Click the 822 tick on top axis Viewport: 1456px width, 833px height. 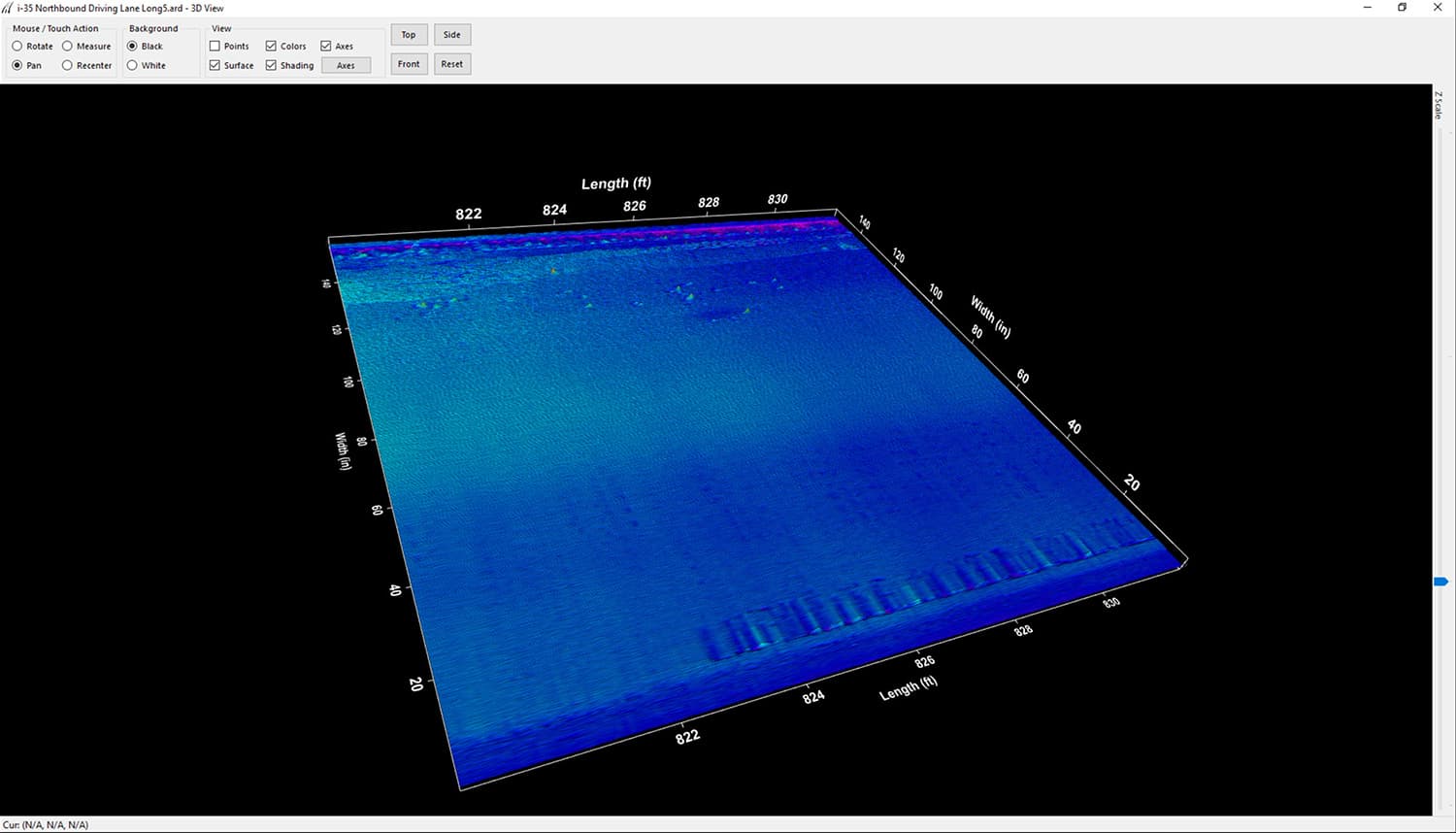(469, 214)
